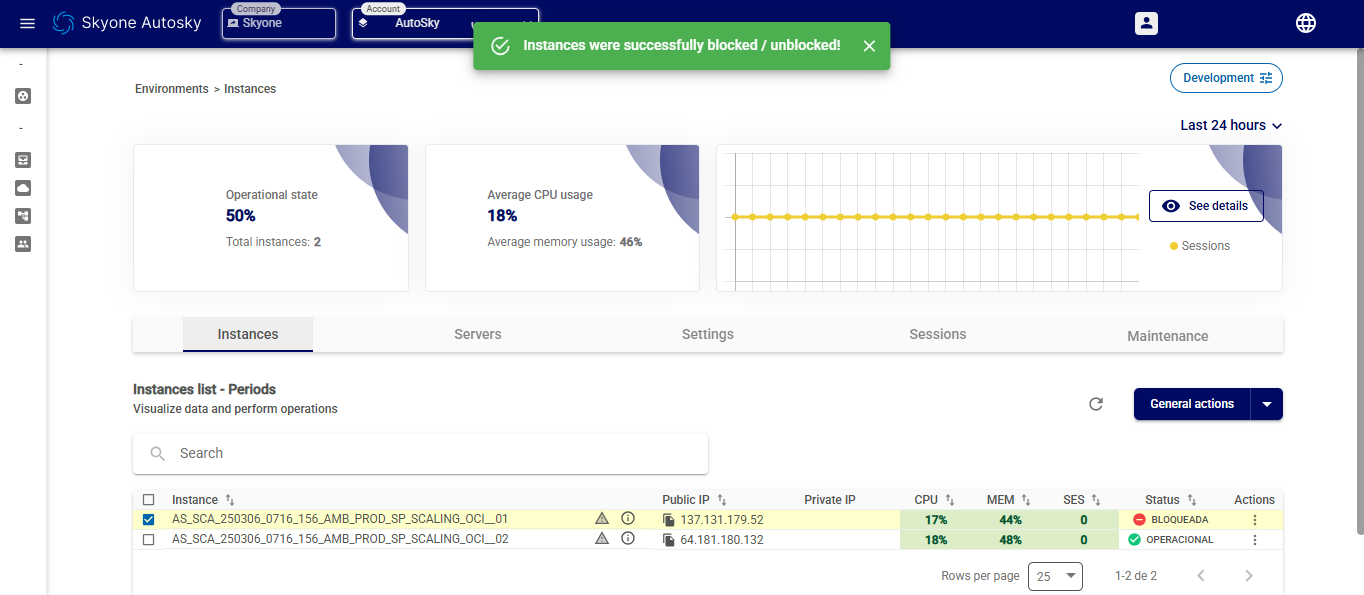Click the Development filter button

pos(1226,78)
